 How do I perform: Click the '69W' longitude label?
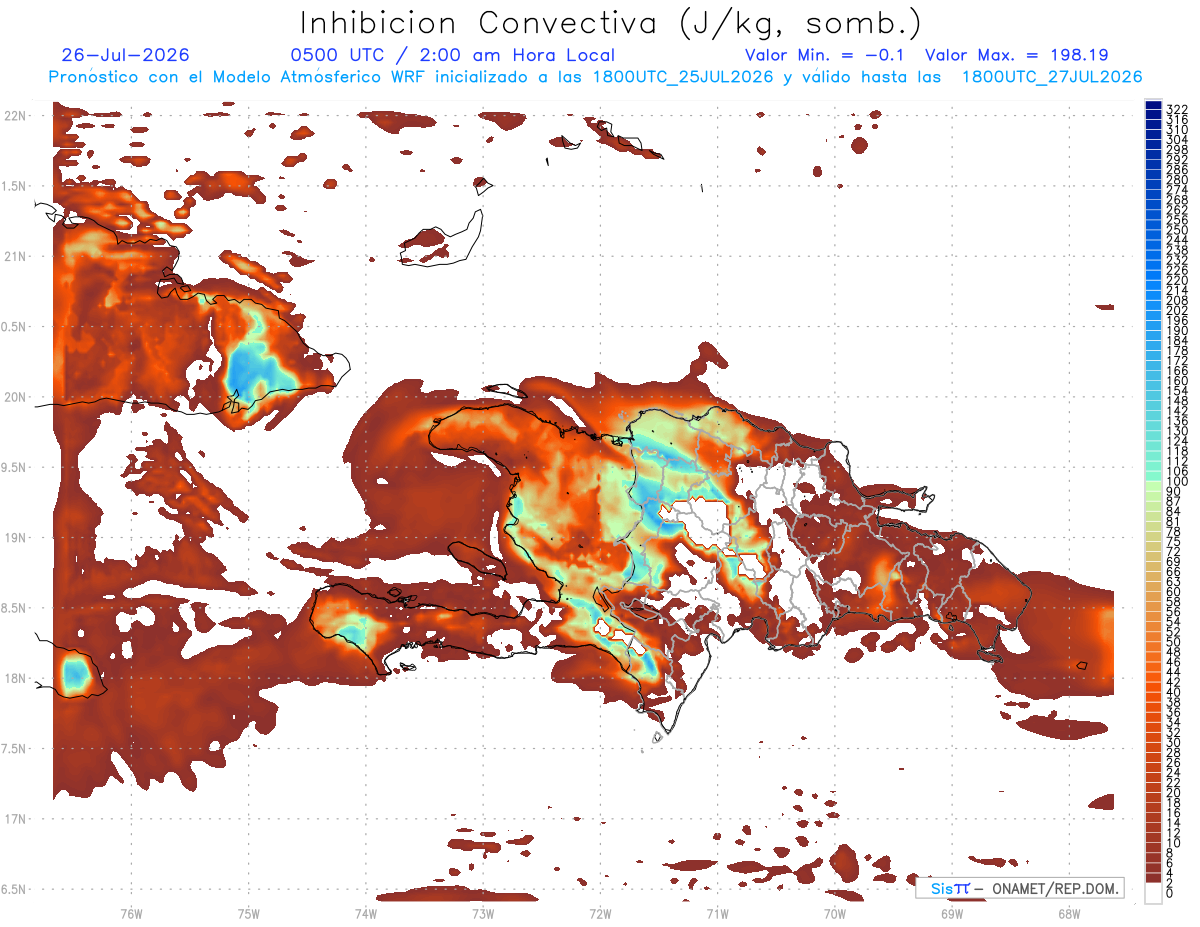pyautogui.click(x=952, y=913)
